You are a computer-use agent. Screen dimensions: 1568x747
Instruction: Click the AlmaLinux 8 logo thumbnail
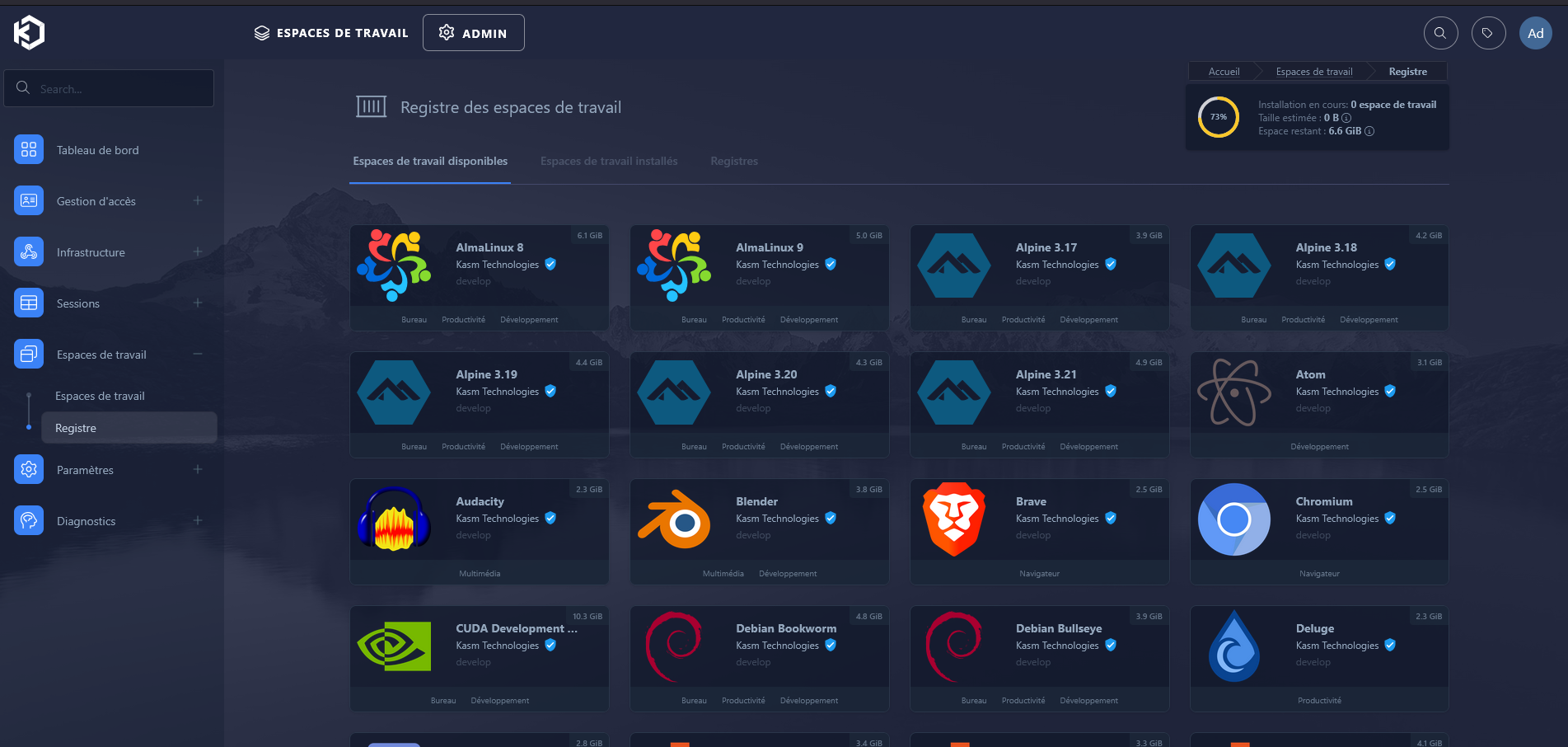pyautogui.click(x=394, y=265)
